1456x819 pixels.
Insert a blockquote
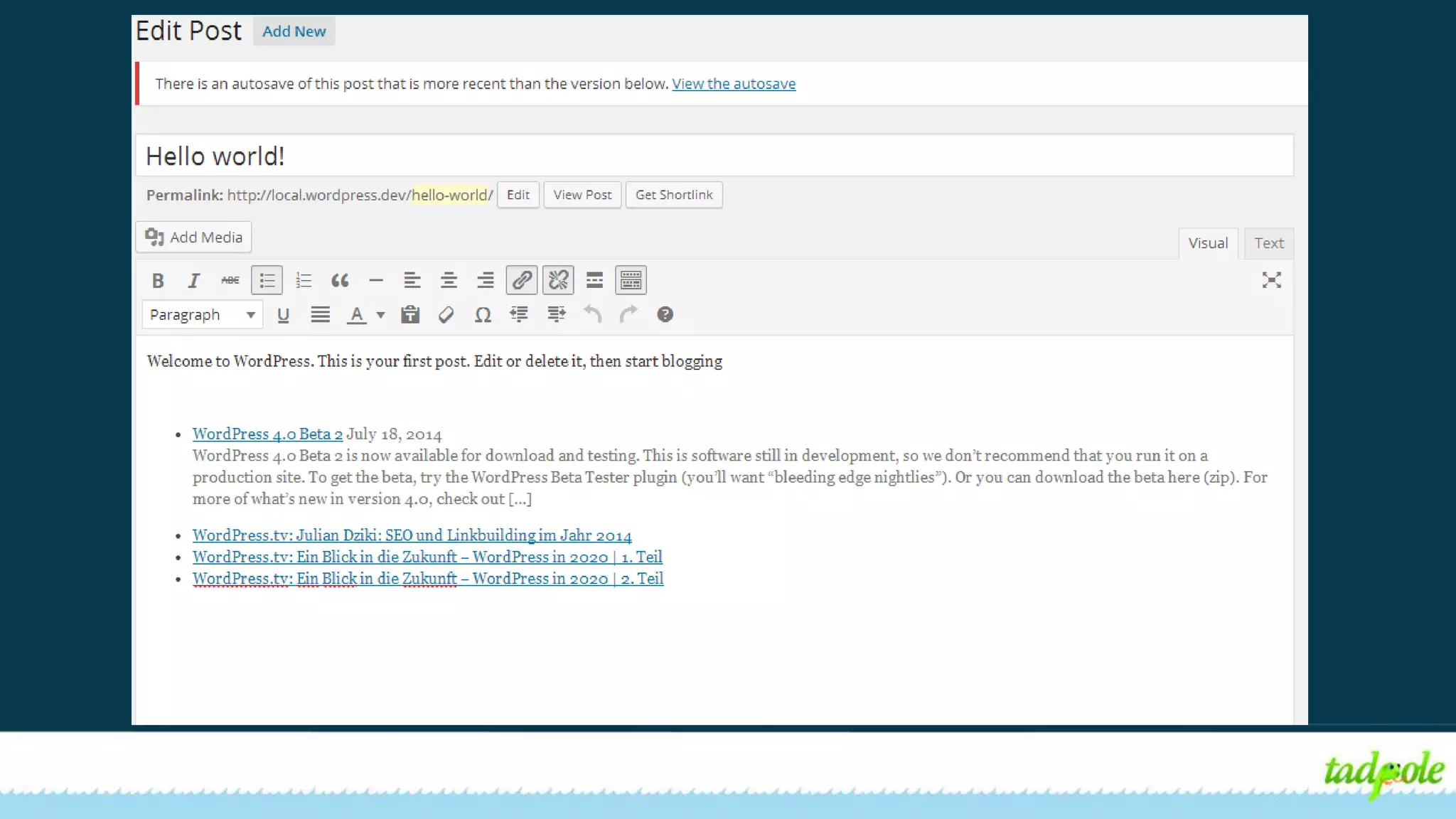[340, 281]
